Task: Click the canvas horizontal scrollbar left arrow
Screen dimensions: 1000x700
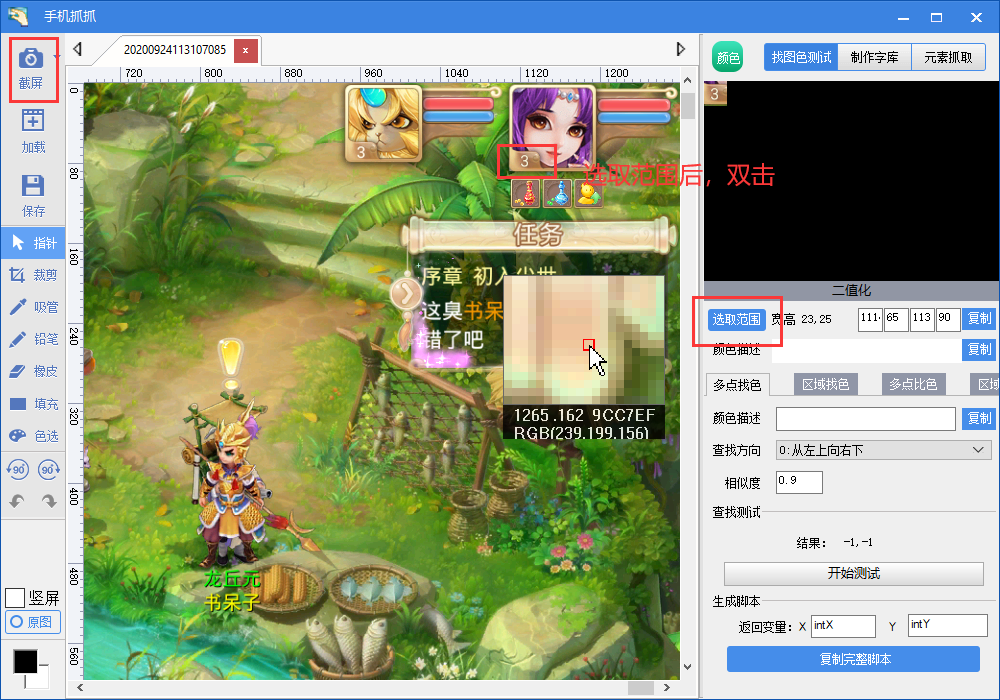Action: [x=80, y=688]
